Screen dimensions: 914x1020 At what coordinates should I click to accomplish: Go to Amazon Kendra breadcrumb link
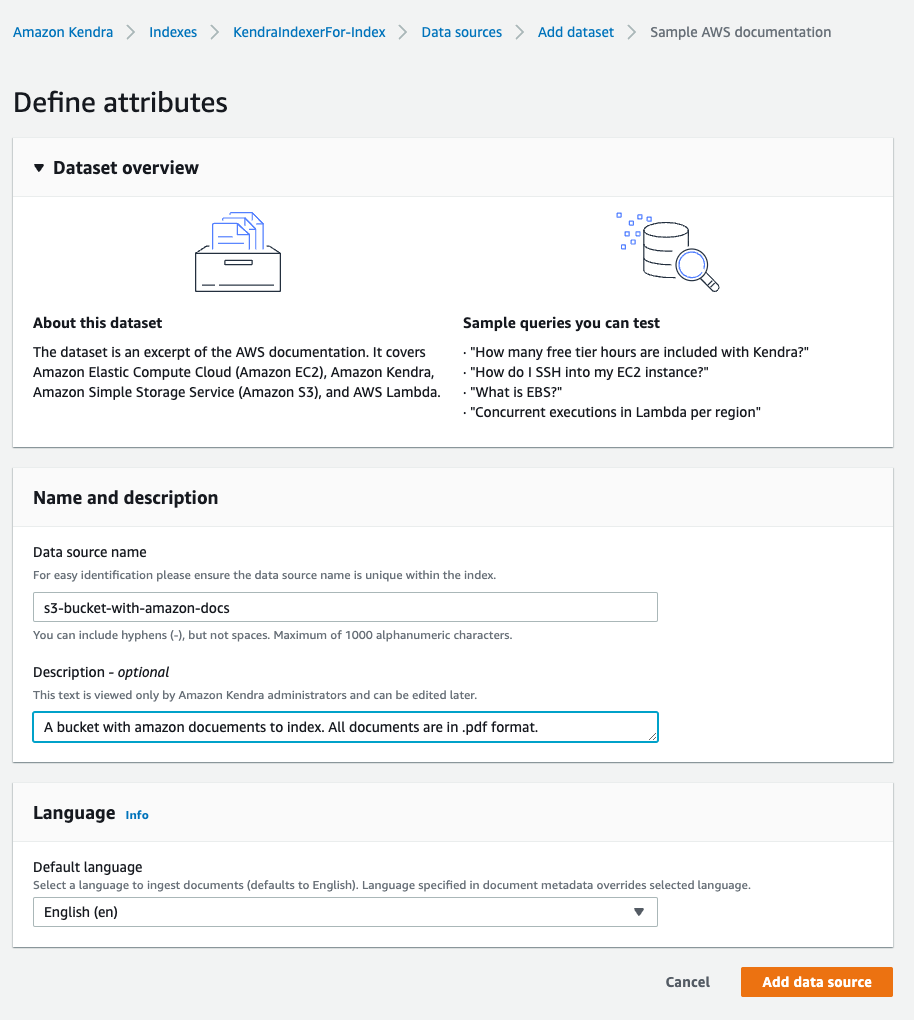click(63, 32)
